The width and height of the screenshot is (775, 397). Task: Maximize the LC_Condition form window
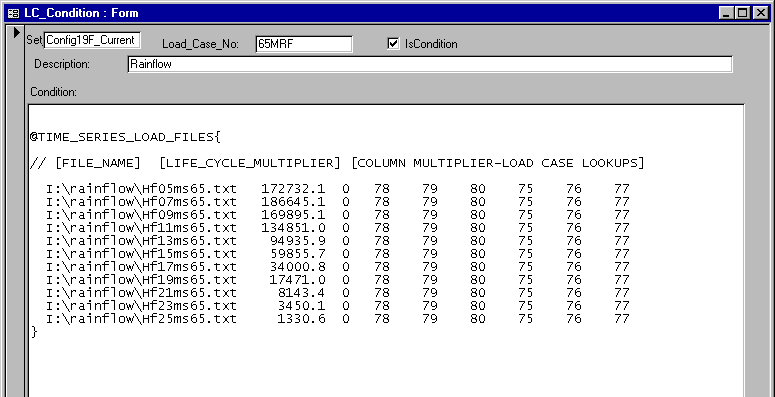pos(742,13)
